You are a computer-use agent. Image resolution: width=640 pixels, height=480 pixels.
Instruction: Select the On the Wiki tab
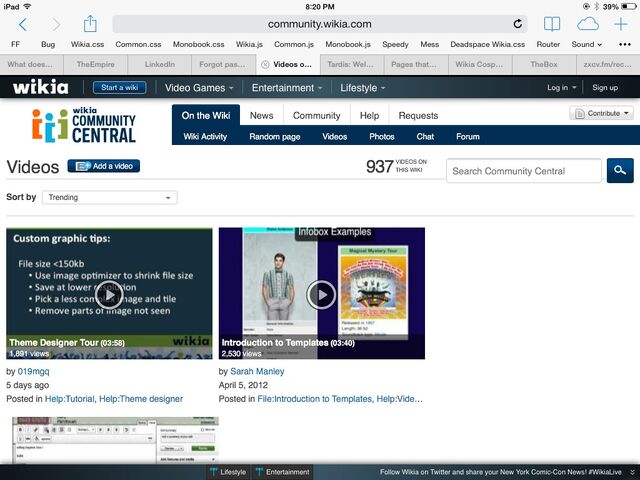[x=206, y=116]
